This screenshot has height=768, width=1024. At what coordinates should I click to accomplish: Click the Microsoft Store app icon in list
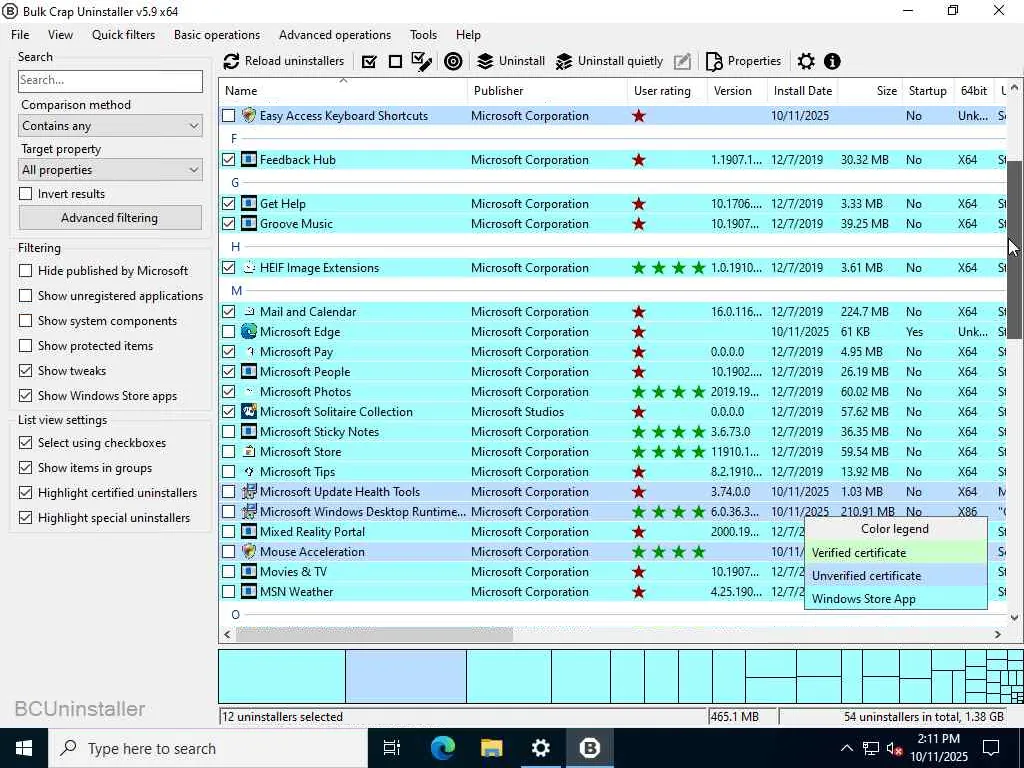pyautogui.click(x=249, y=452)
